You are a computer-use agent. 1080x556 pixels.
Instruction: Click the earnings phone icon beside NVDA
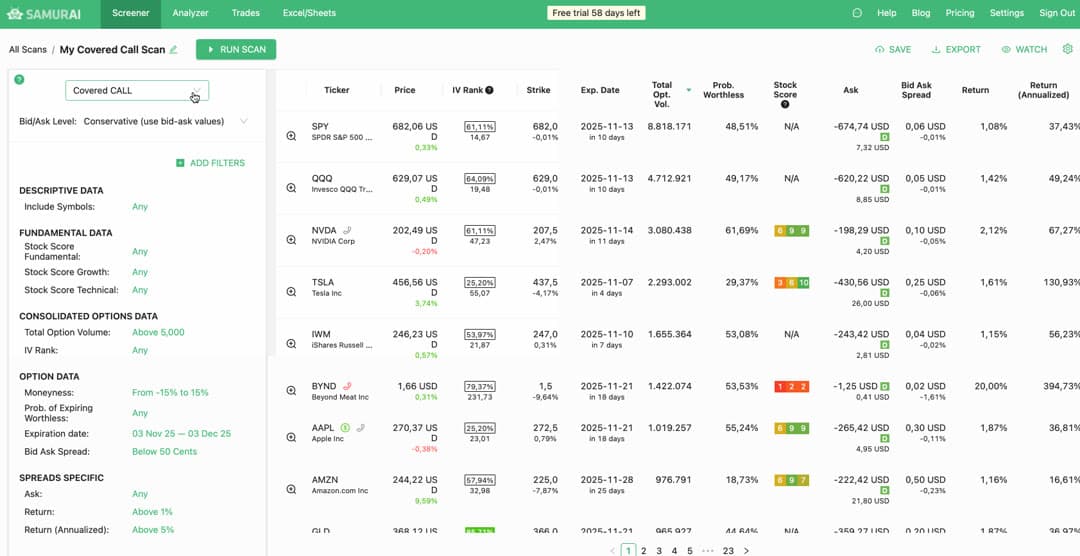click(348, 230)
